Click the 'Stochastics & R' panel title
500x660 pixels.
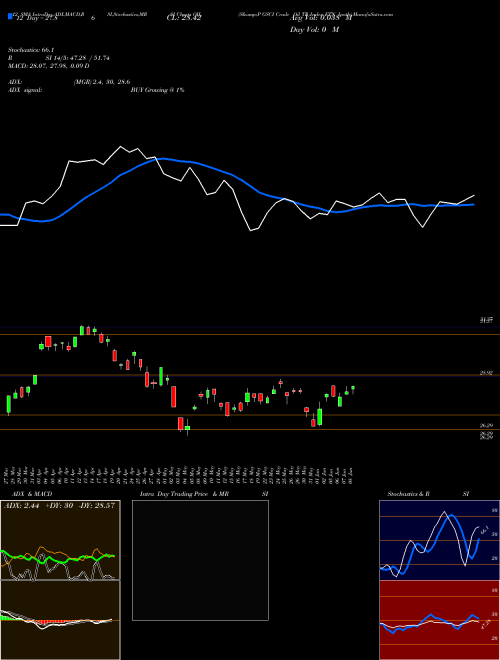409,494
